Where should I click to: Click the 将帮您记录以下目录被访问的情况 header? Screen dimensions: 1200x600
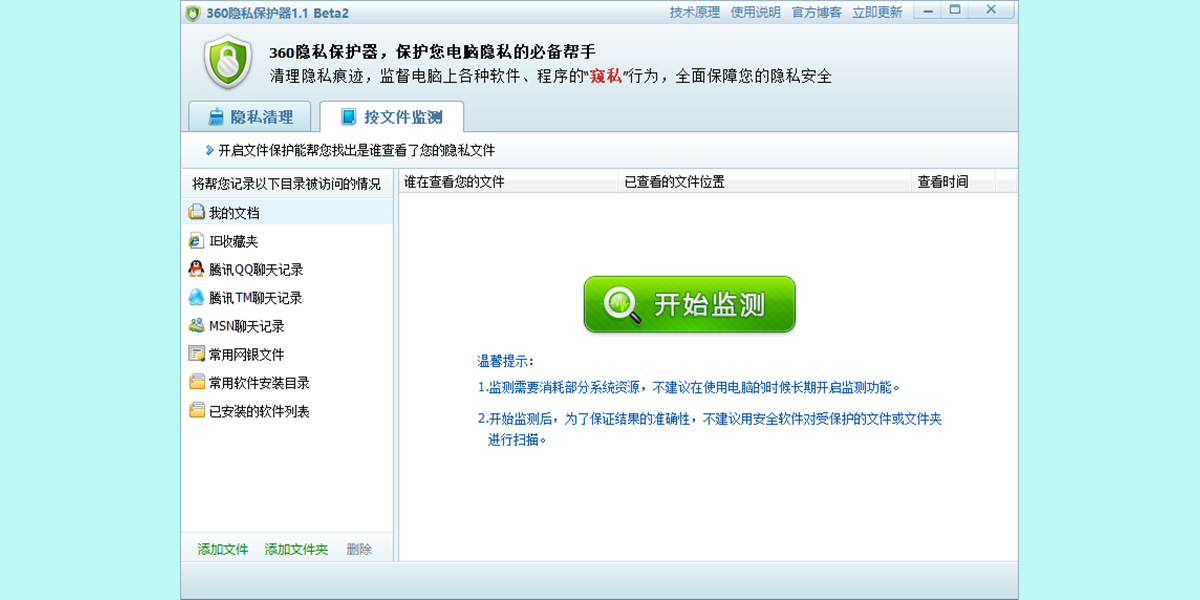coord(287,184)
